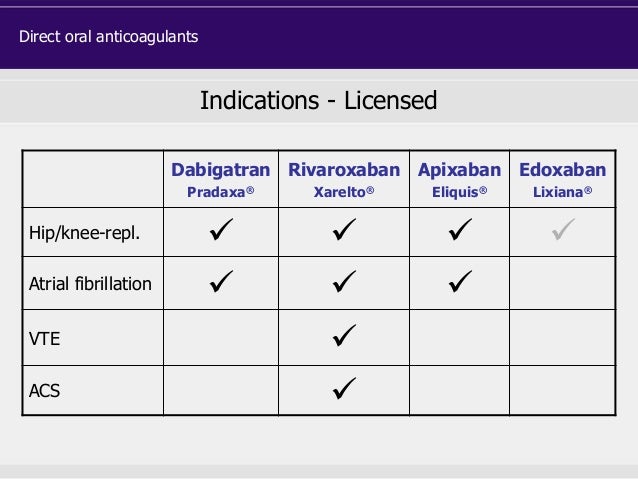638x479 pixels.
Task: Click the ACS row label
Action: point(44,391)
